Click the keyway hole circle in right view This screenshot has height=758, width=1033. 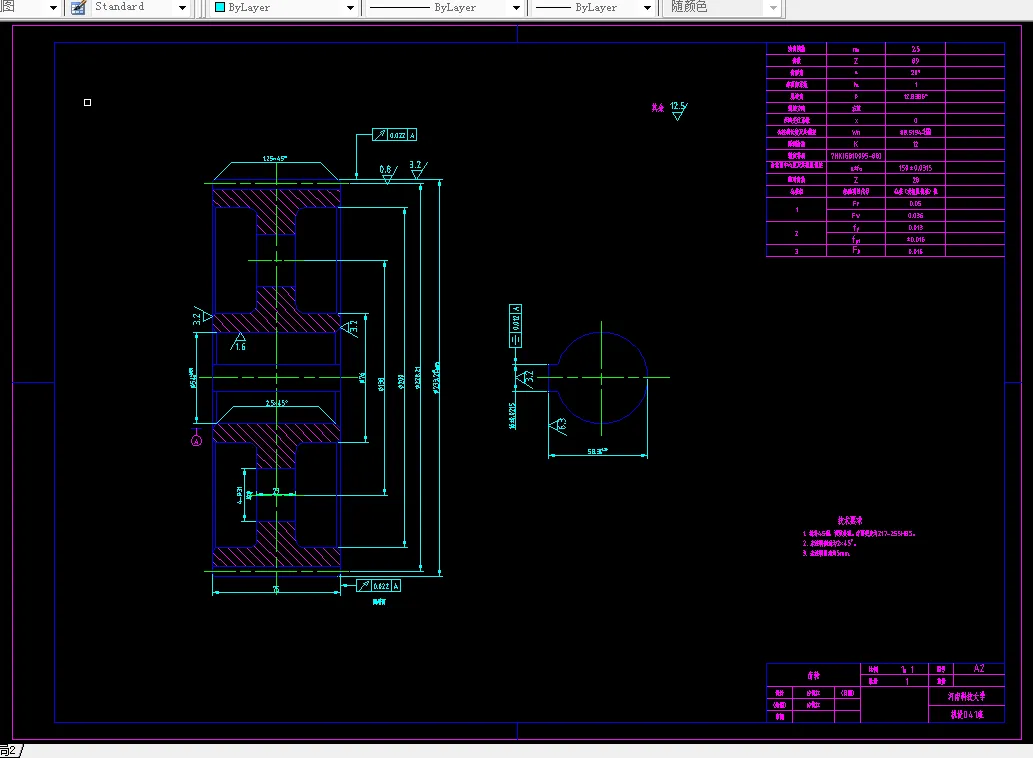tap(601, 378)
